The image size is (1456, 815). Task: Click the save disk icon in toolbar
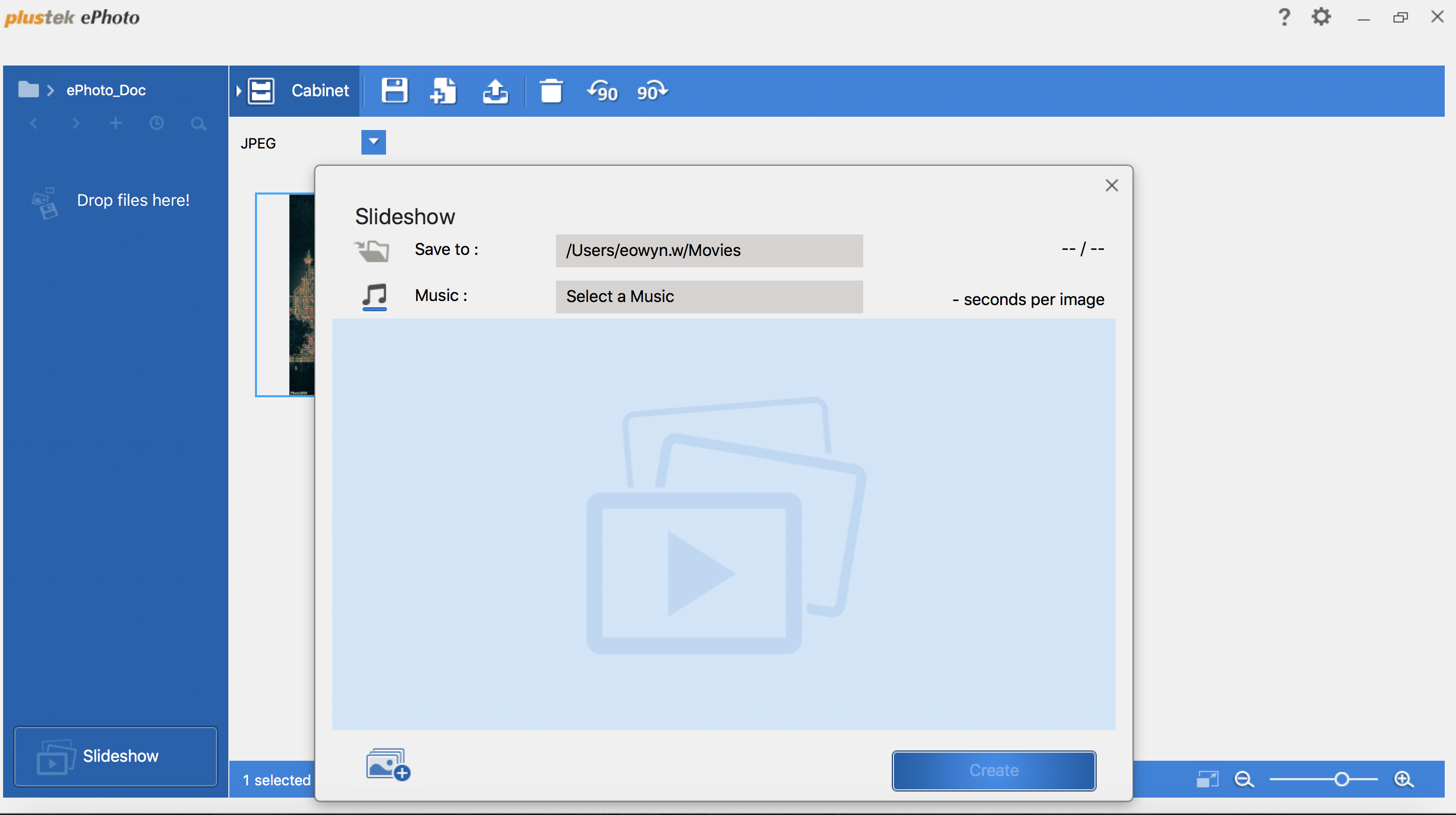(394, 91)
